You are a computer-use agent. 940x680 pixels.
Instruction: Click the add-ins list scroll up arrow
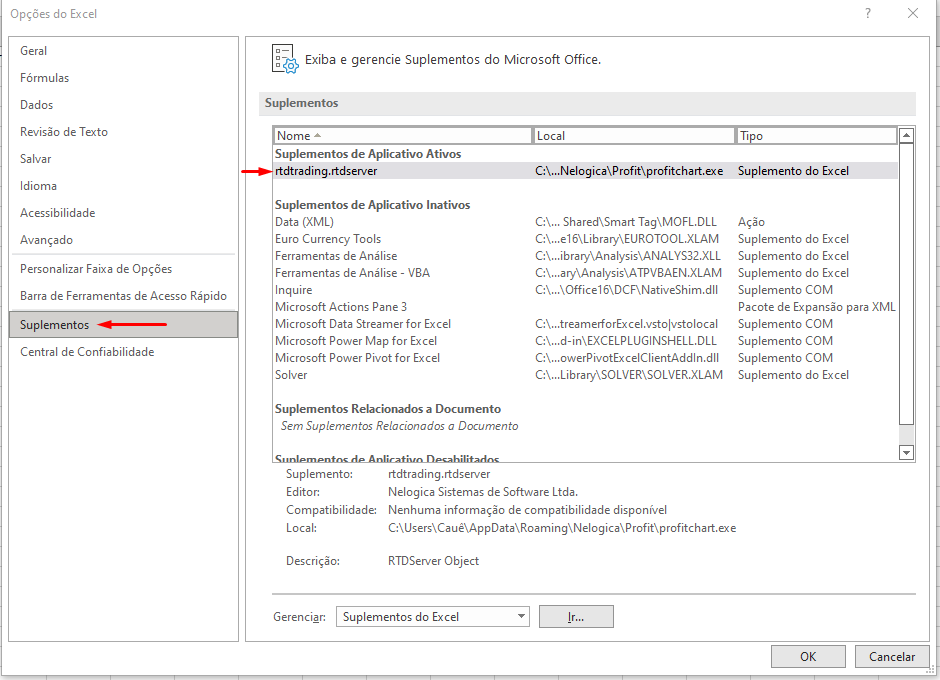(906, 136)
